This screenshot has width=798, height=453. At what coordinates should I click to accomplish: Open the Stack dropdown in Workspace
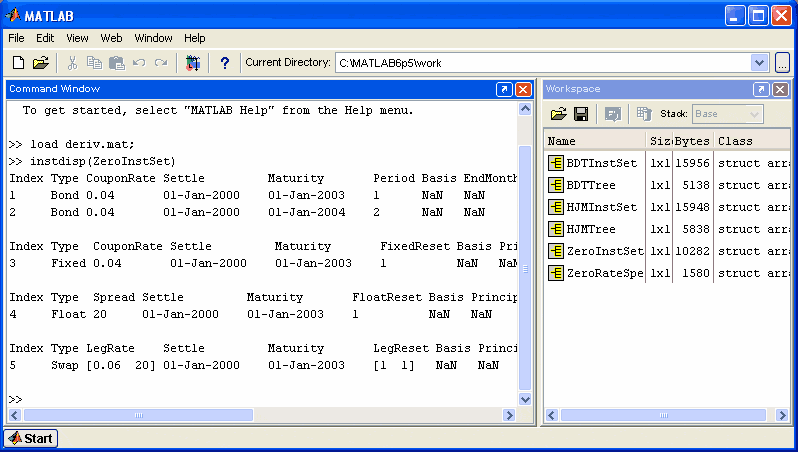(755, 114)
